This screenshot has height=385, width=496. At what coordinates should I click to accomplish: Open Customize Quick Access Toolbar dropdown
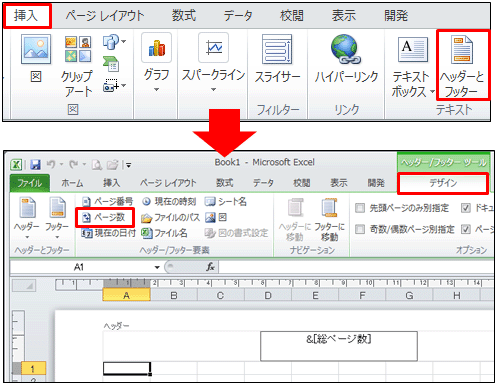[128, 165]
